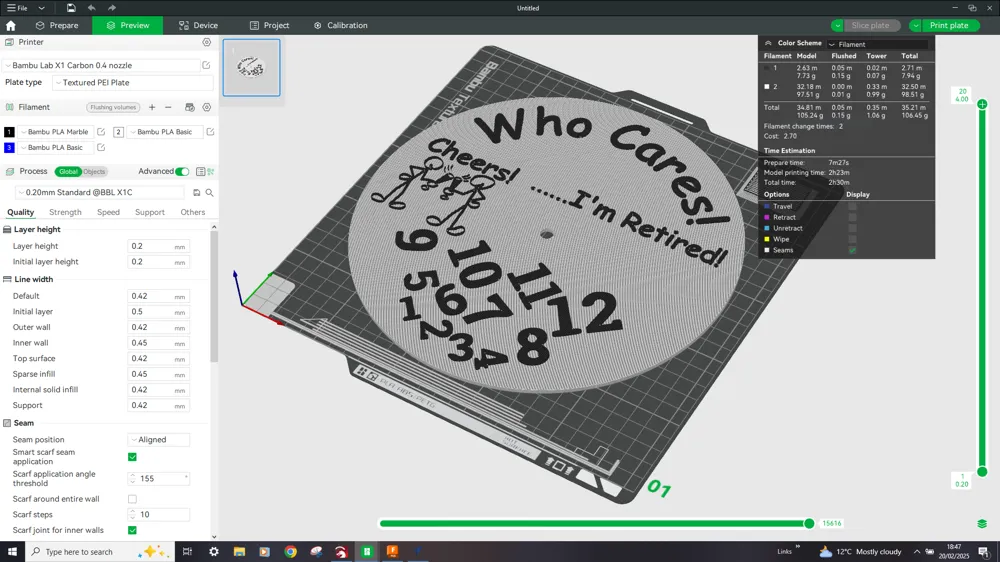Open the filament settings gear icon
Image resolution: width=1000 pixels, height=562 pixels.
pos(207,107)
